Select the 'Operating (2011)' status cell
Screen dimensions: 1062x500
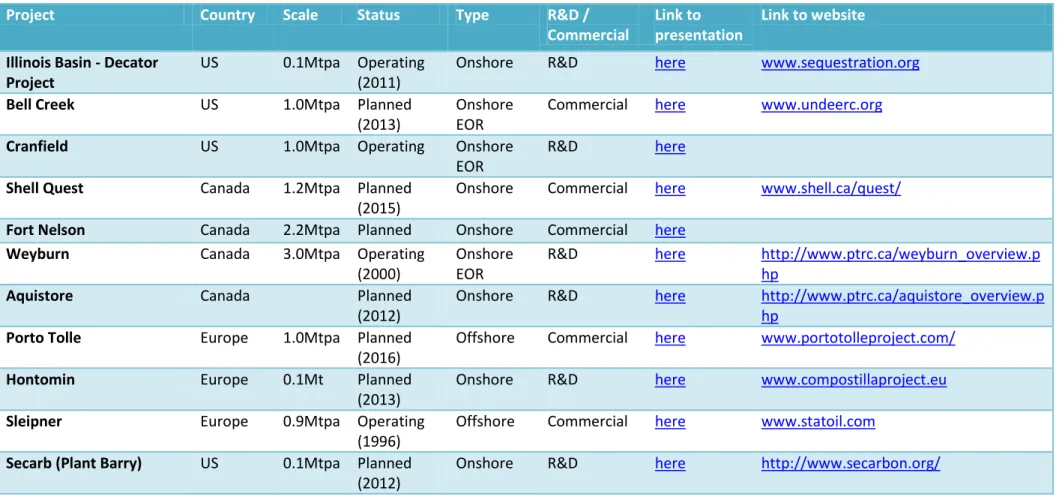point(391,72)
